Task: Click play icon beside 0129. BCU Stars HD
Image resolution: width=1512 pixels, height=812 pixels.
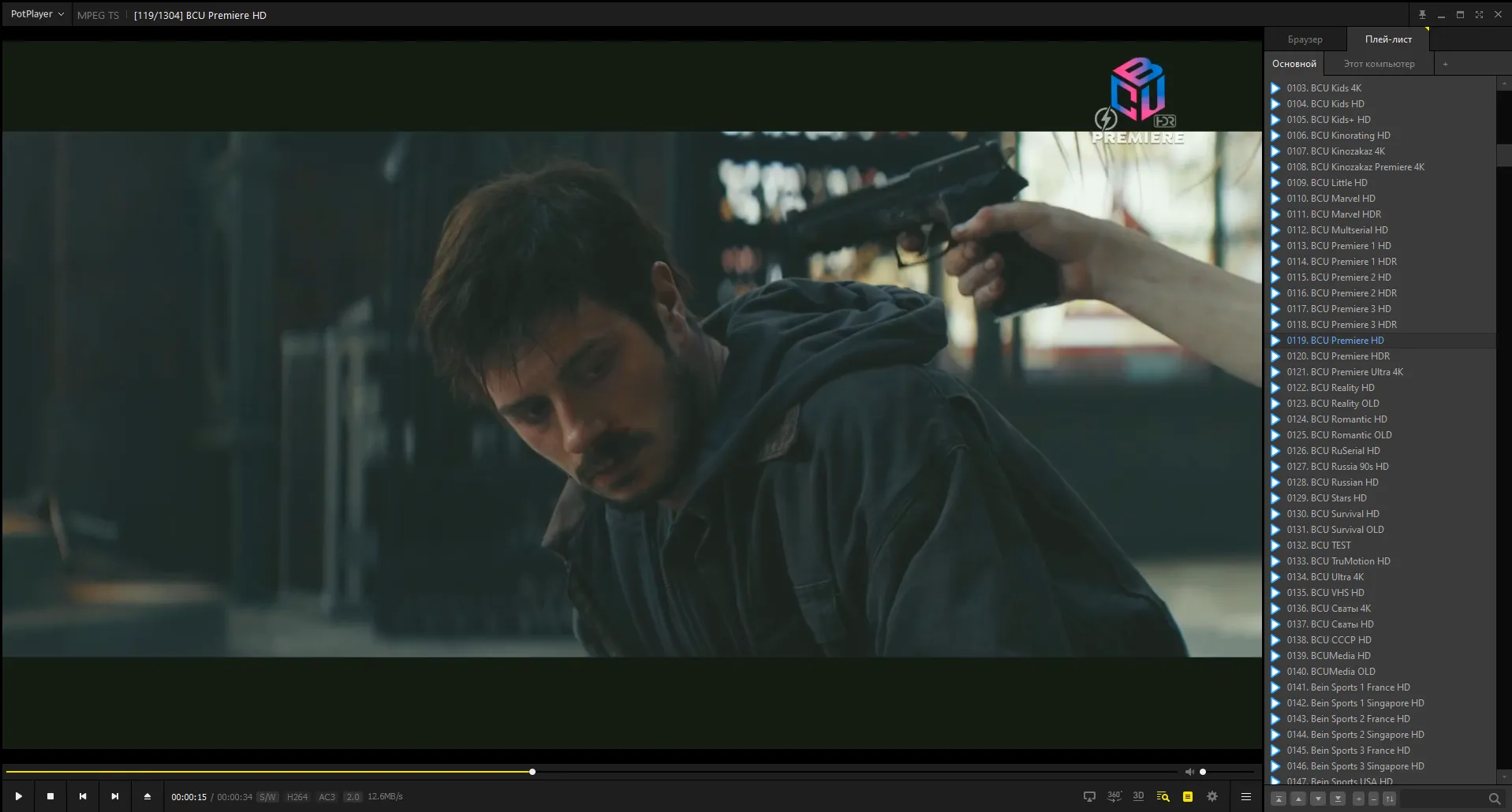Action: [x=1275, y=498]
